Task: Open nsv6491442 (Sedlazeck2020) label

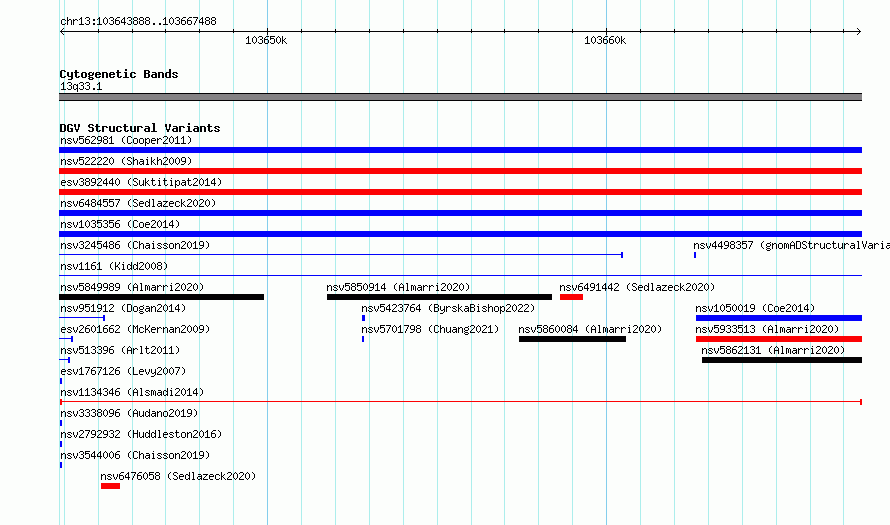Action: point(637,287)
